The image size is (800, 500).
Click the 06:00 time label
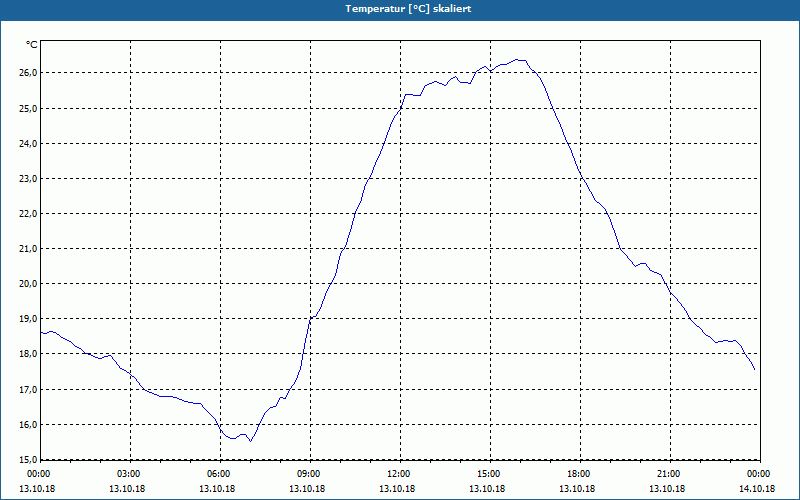pos(220,474)
